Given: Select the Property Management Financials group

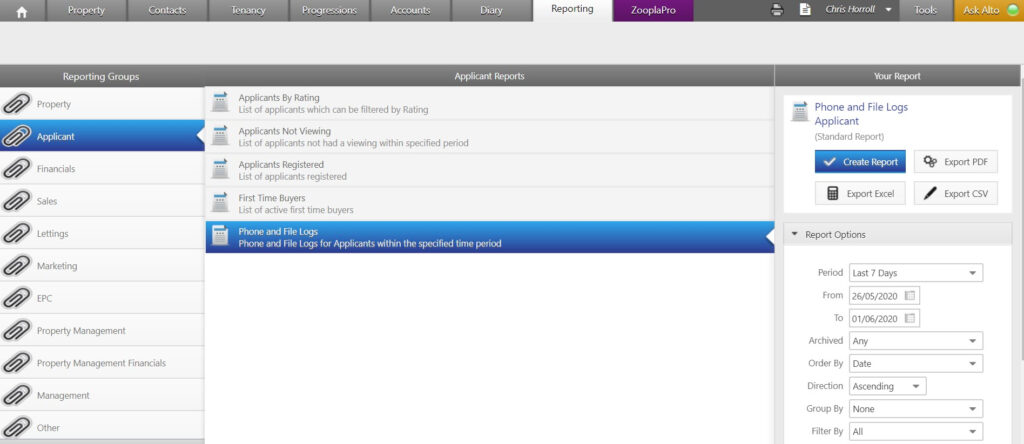Looking at the screenshot, I should 102,362.
